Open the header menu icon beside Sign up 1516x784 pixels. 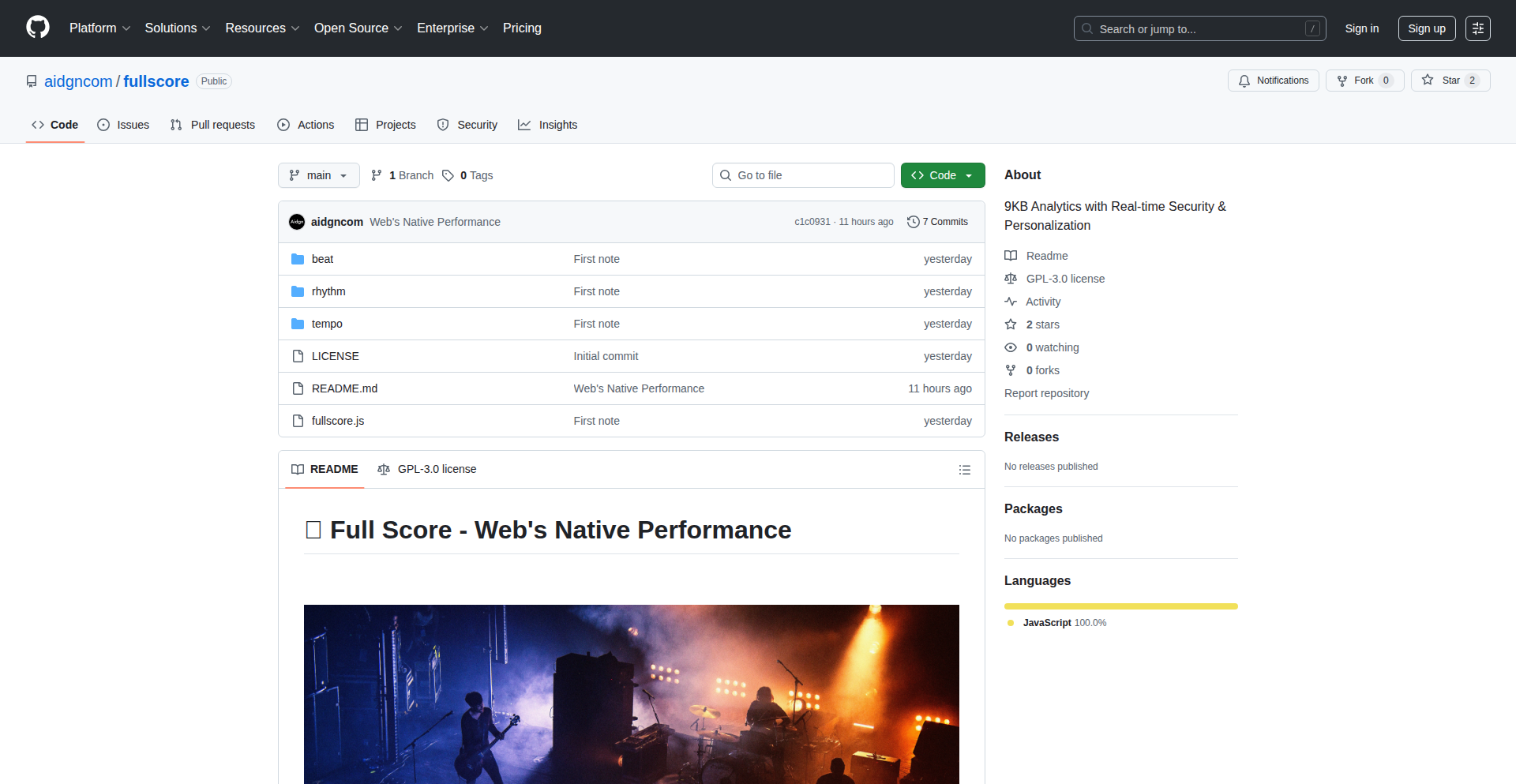1477,28
